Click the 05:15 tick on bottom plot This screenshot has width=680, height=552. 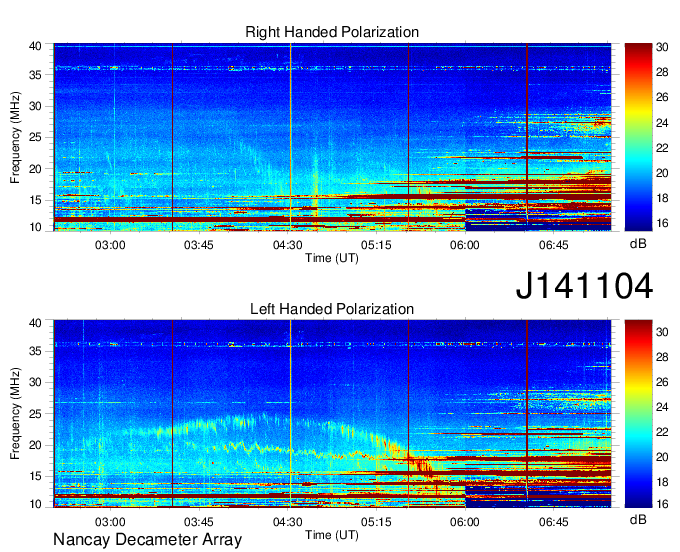pyautogui.click(x=376, y=522)
